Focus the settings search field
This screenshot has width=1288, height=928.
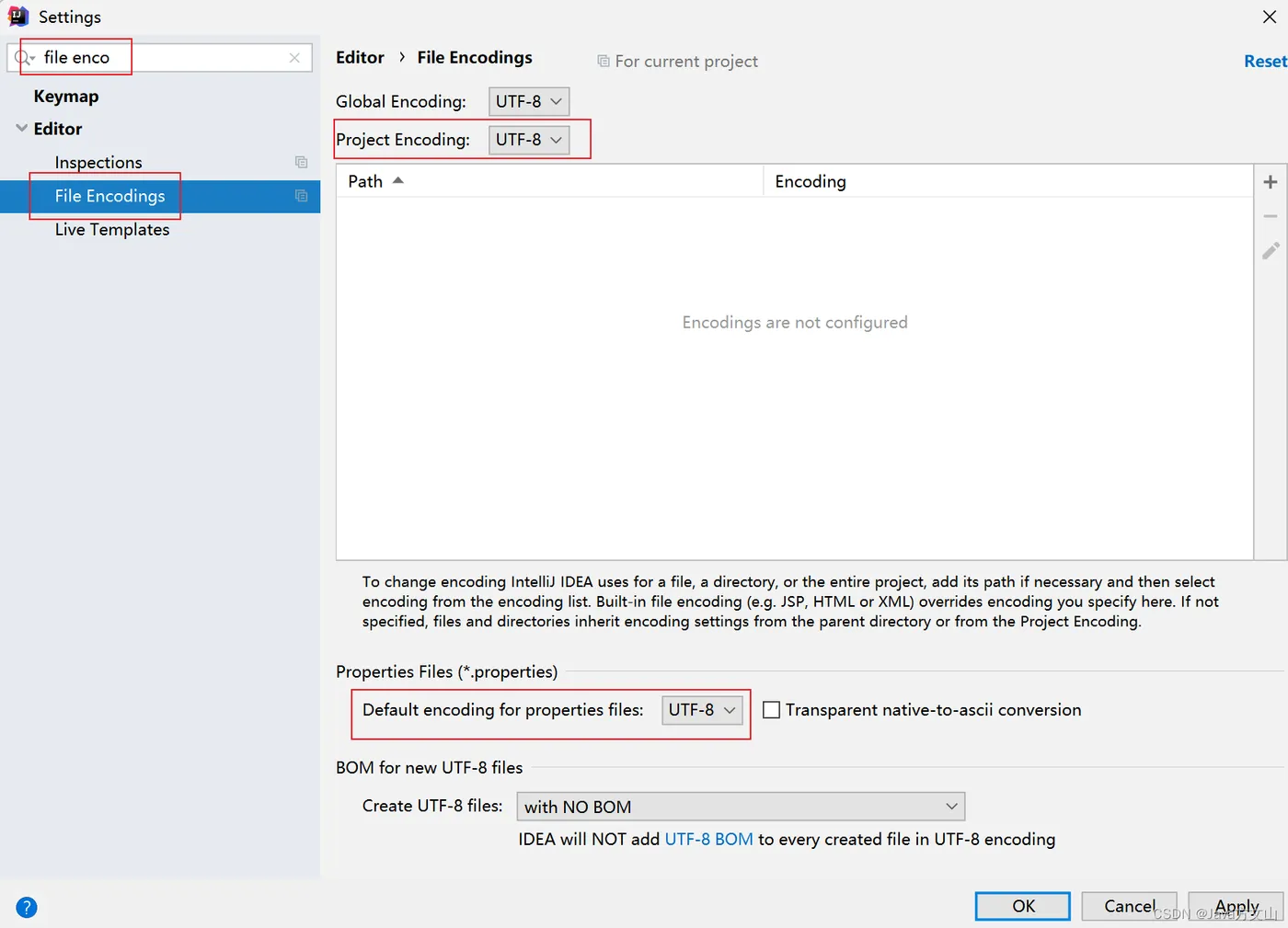159,57
